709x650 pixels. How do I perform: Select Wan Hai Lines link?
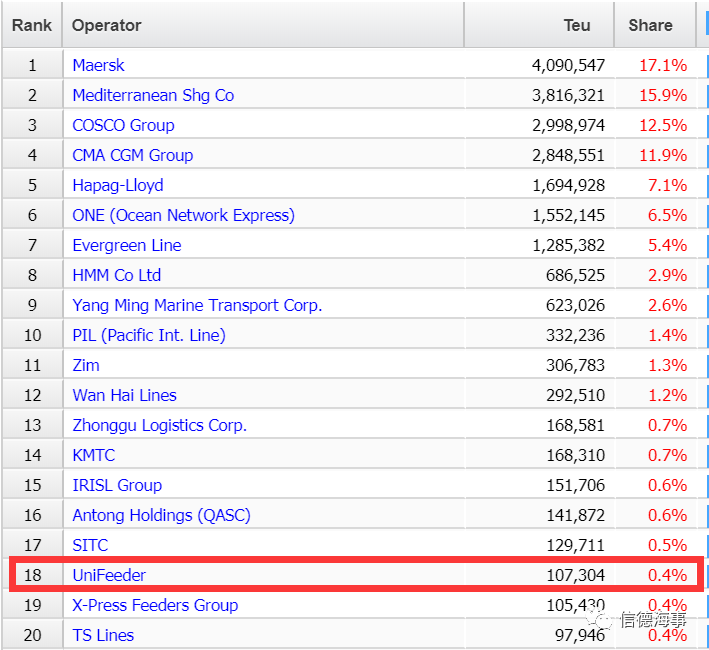click(124, 396)
